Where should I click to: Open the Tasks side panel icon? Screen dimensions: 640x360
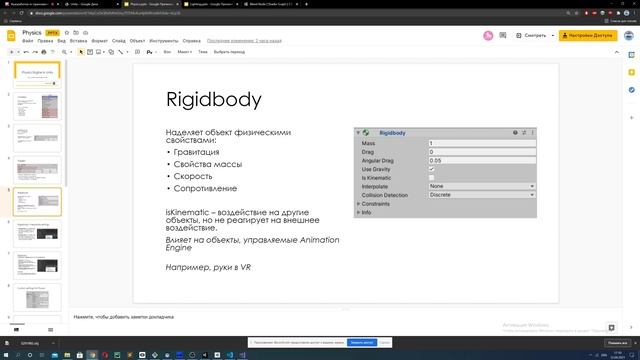click(631, 90)
